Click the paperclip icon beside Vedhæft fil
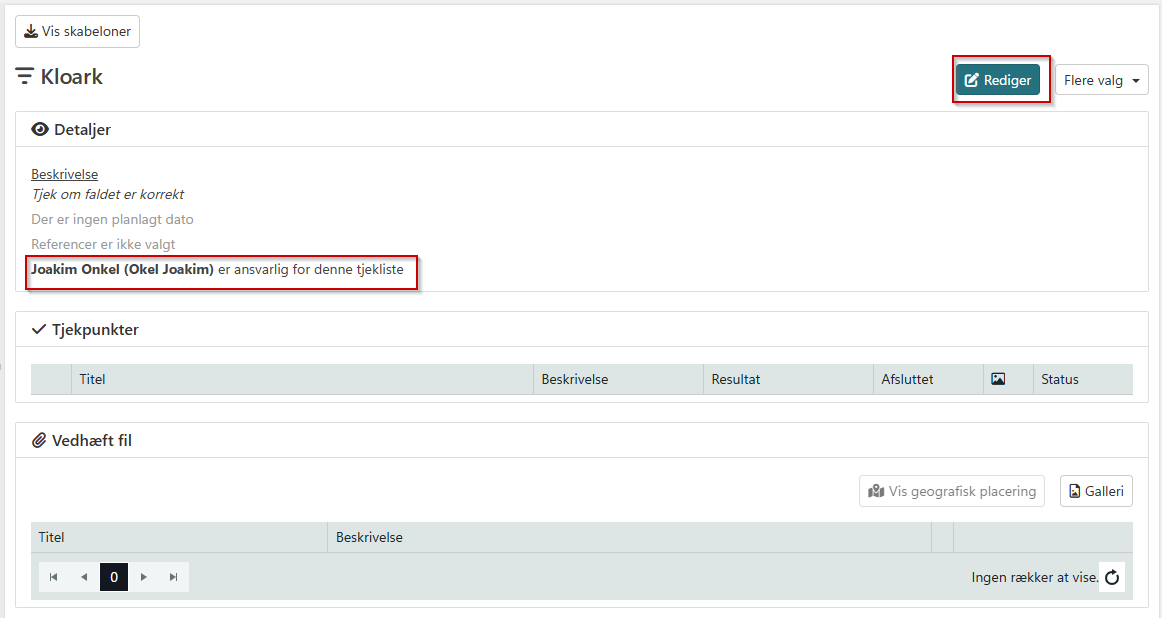Viewport: 1162px width, 618px height. [40, 440]
